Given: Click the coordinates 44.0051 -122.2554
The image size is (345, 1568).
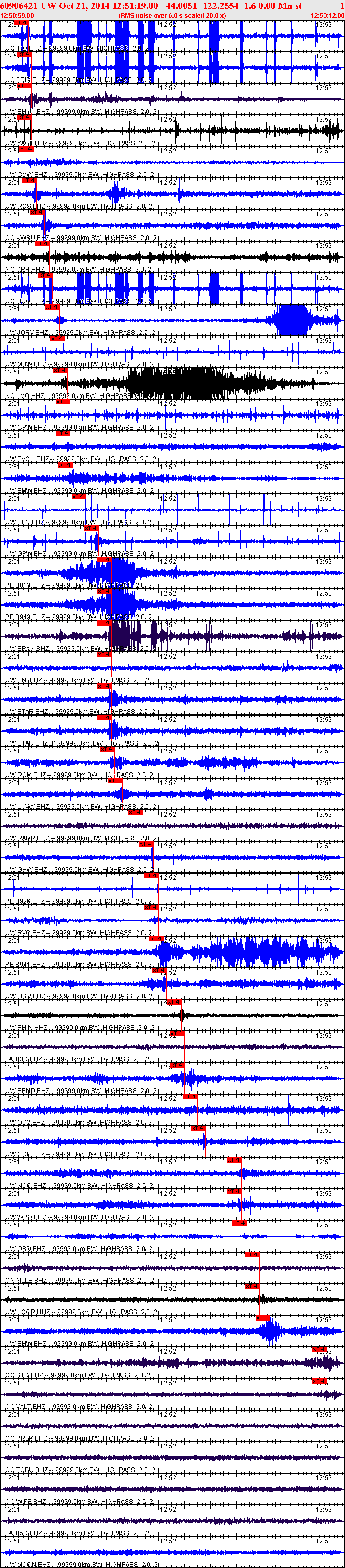Looking at the screenshot, I should (202, 5).
